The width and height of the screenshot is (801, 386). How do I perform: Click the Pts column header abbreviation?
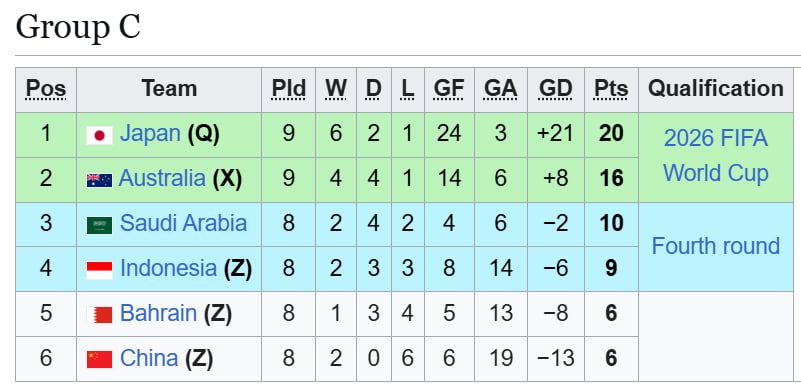point(611,89)
